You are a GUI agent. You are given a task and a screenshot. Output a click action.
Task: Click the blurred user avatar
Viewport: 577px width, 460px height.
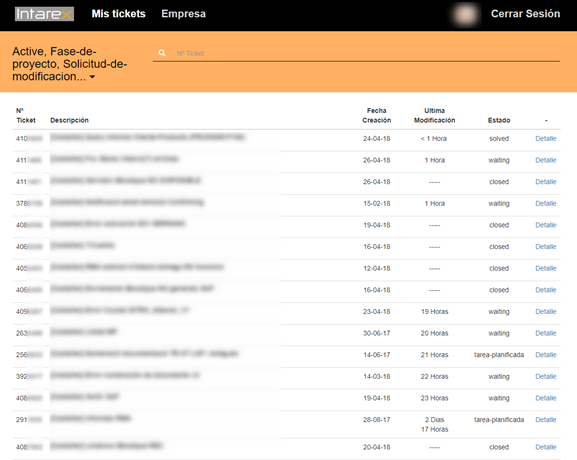[x=465, y=15]
